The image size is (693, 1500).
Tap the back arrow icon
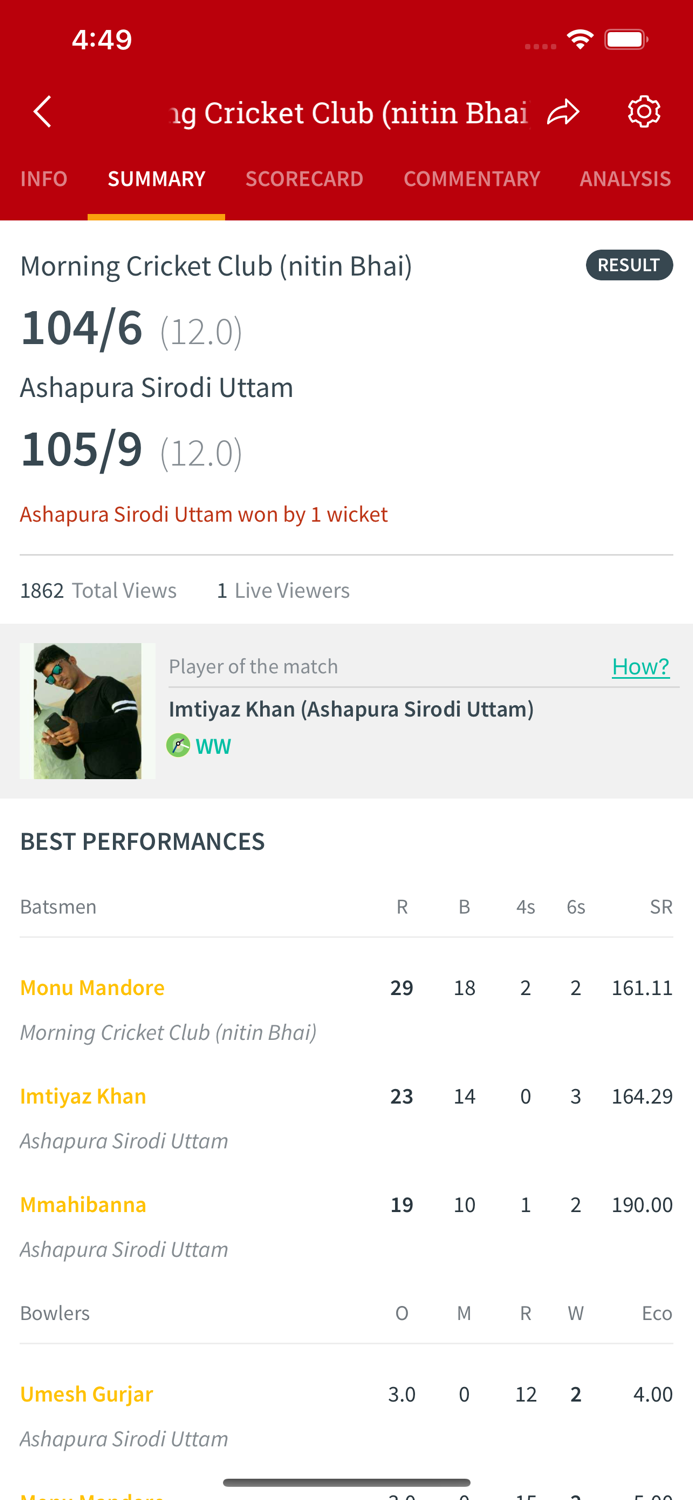(x=42, y=112)
